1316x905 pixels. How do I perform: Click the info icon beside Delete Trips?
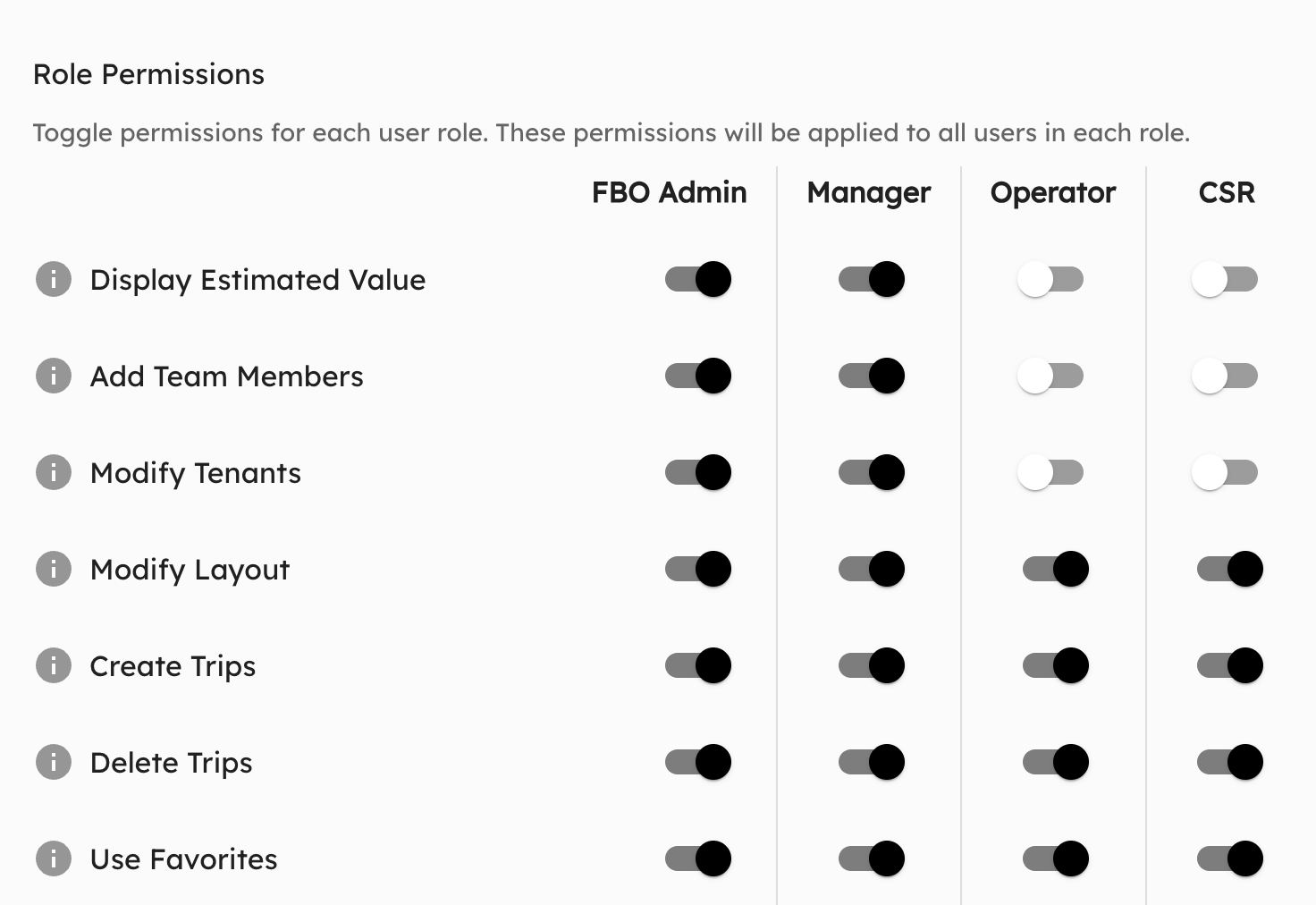(53, 762)
